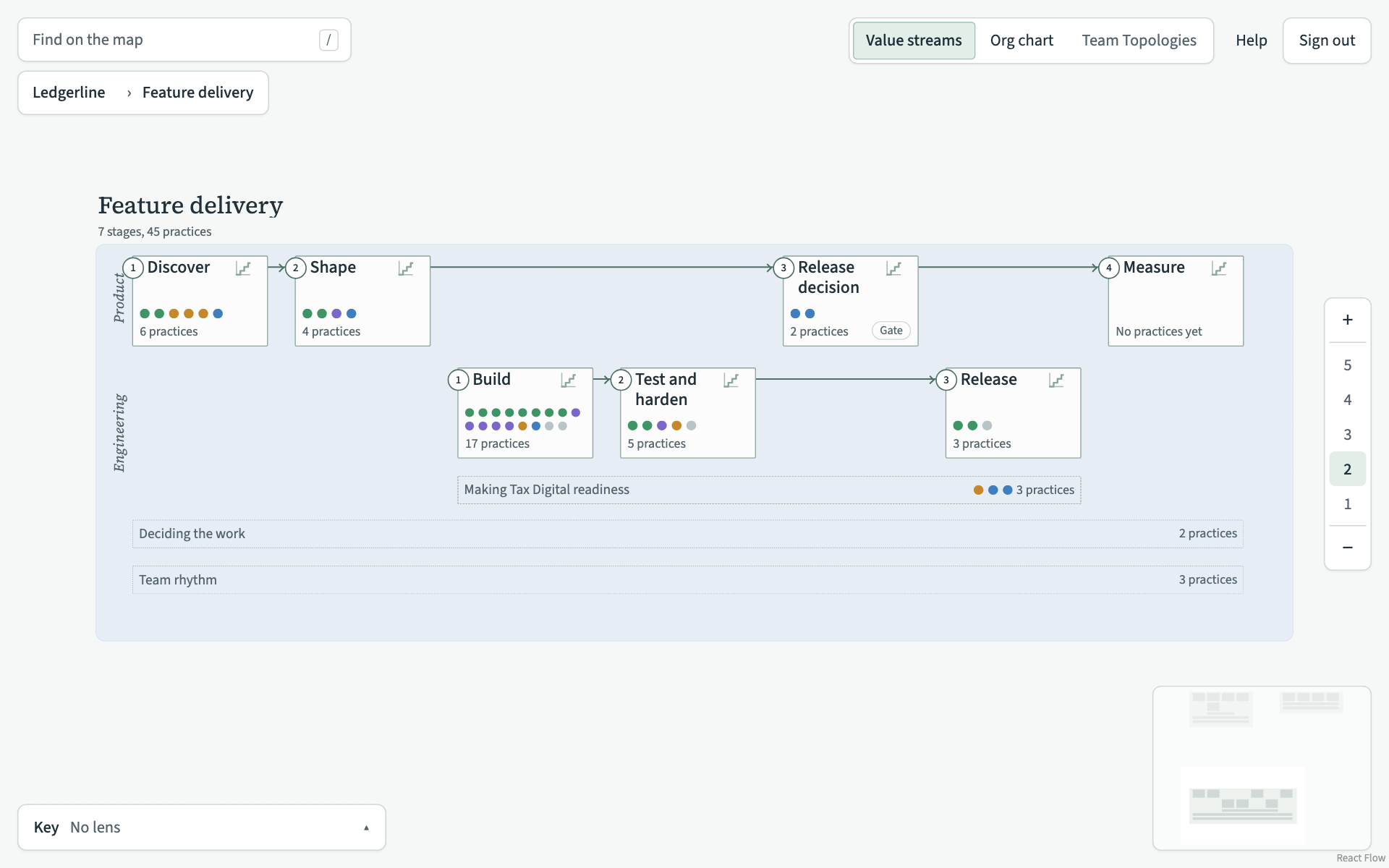The width and height of the screenshot is (1389, 868).
Task: Switch to the Org chart tab
Action: tap(1021, 41)
